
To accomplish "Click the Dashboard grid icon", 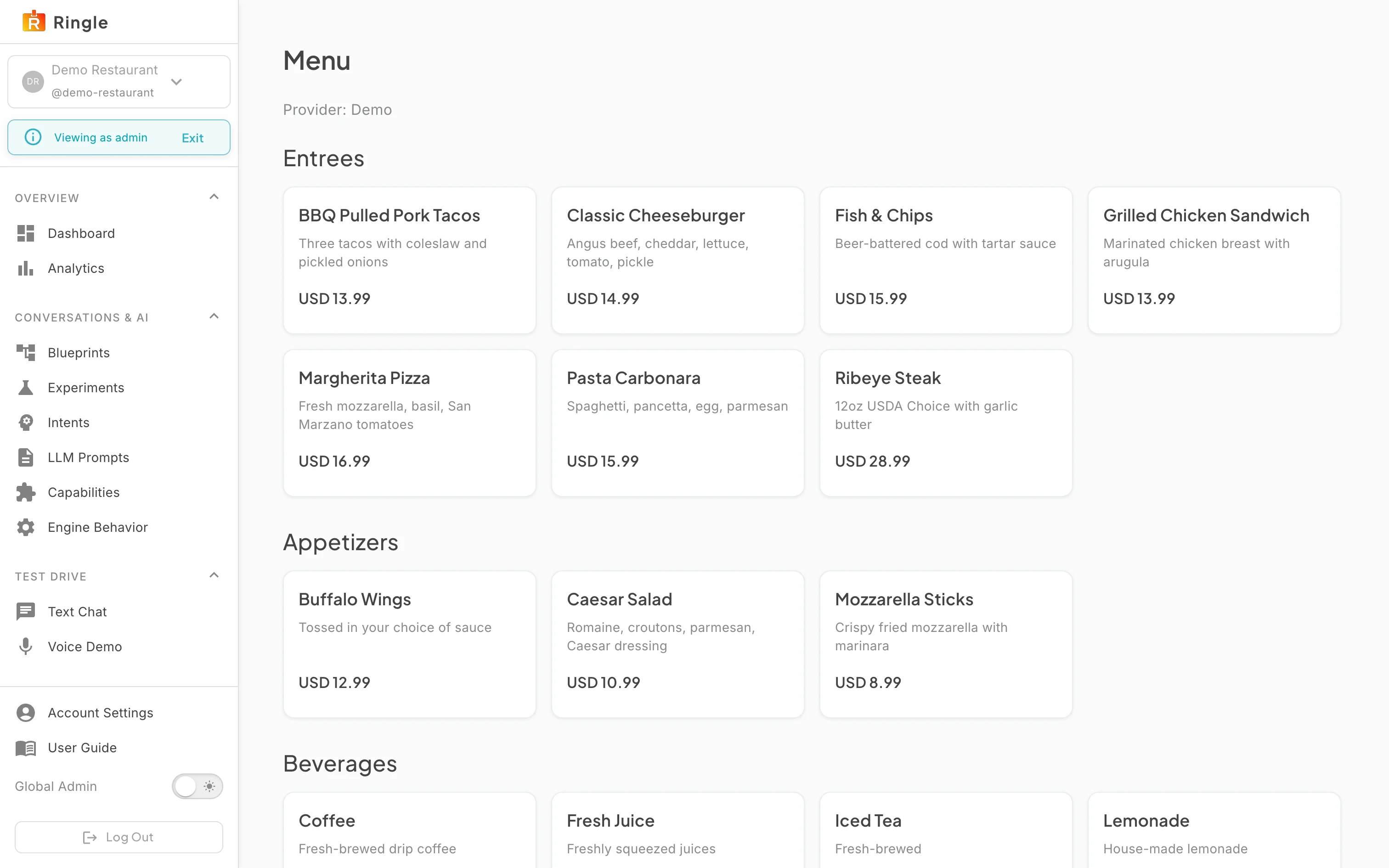I will [x=26, y=233].
